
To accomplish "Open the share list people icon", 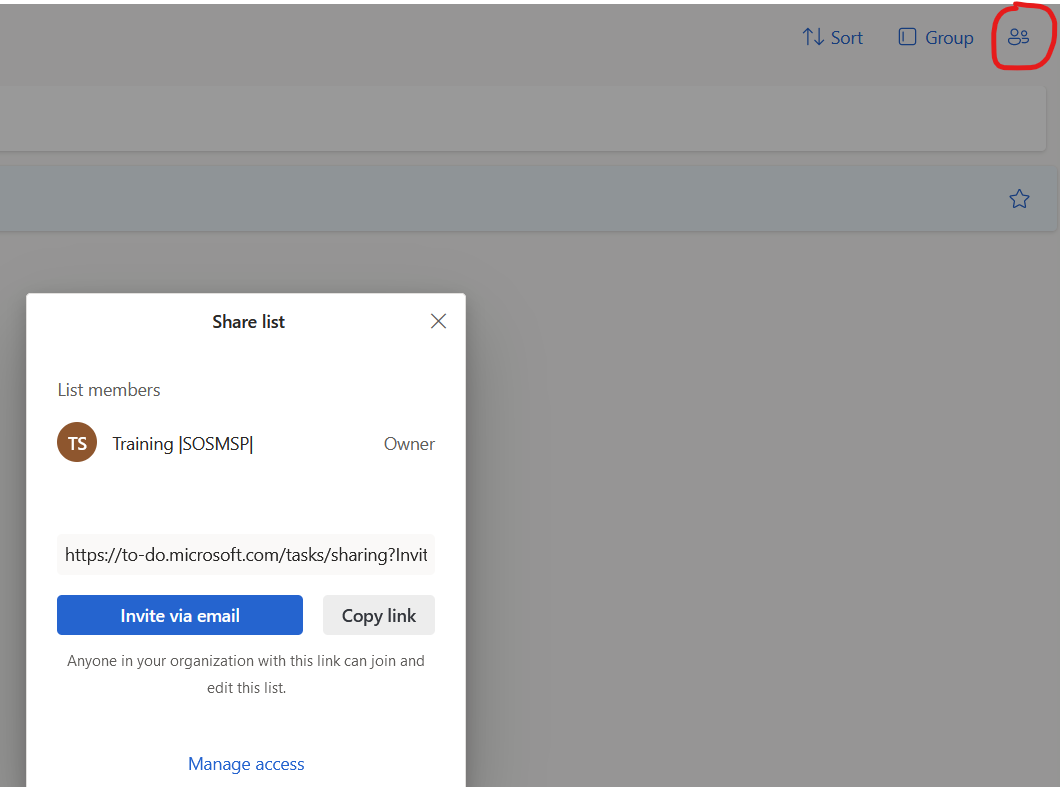I will point(1018,37).
